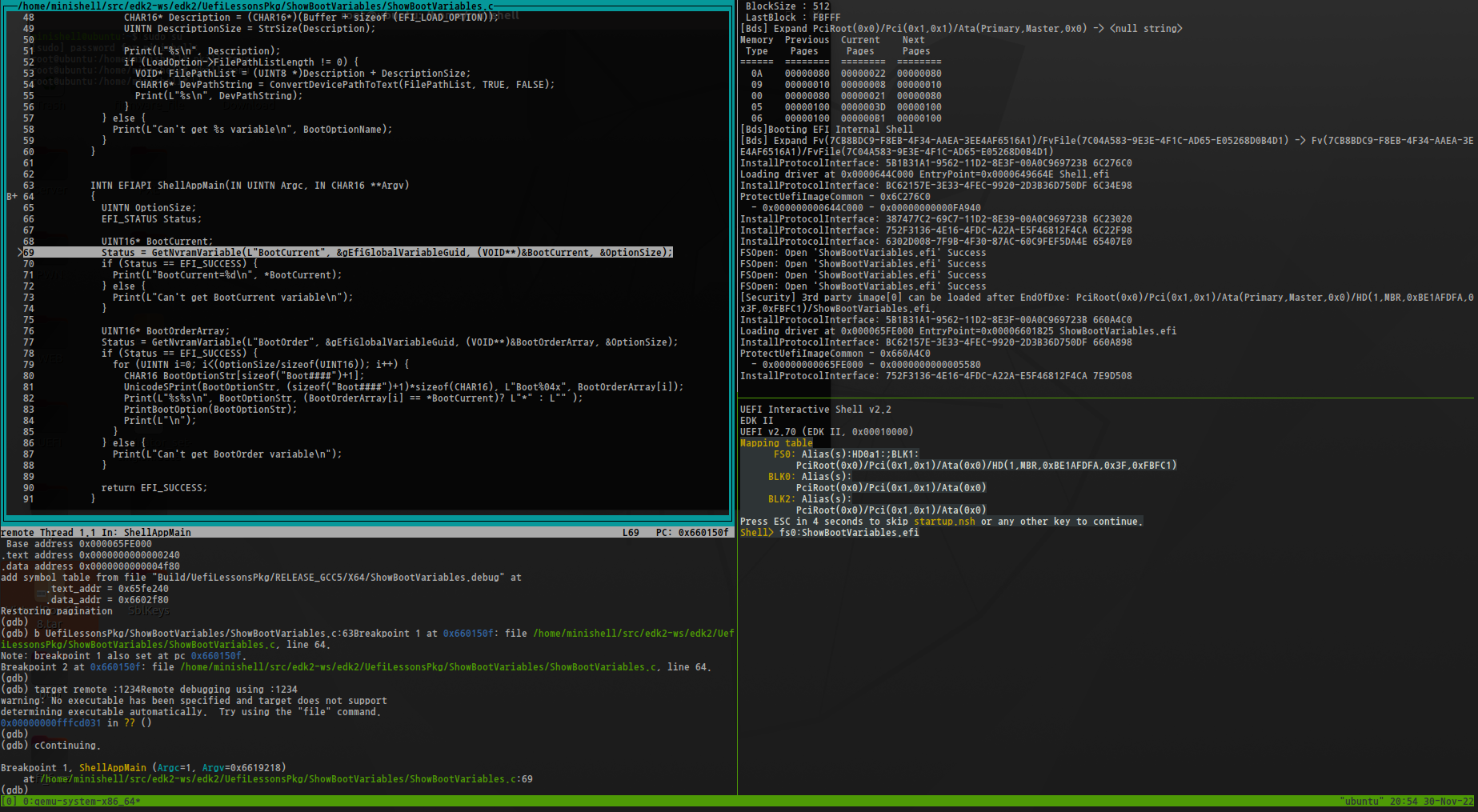The height and width of the screenshot is (812, 1478).
Task: Click the BLK0: mapping entry label
Action: coord(781,476)
